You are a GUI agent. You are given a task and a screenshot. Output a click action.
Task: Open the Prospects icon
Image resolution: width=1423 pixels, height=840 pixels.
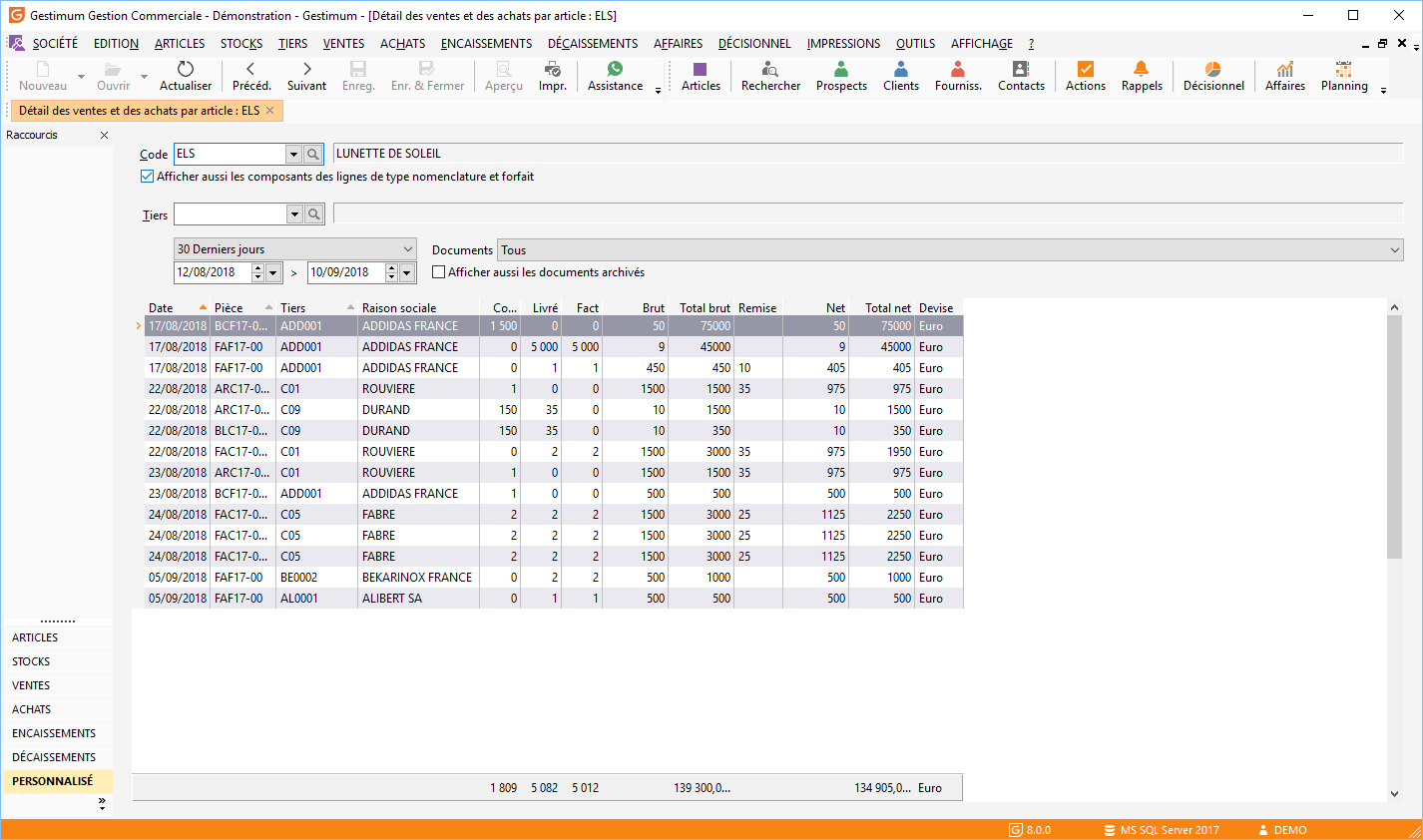tap(841, 69)
